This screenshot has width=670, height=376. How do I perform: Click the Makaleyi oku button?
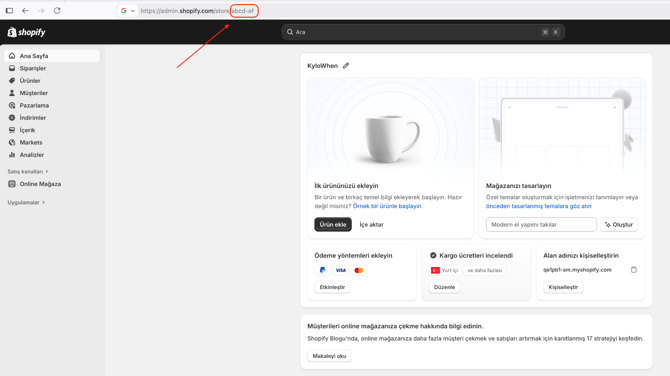pyautogui.click(x=329, y=356)
